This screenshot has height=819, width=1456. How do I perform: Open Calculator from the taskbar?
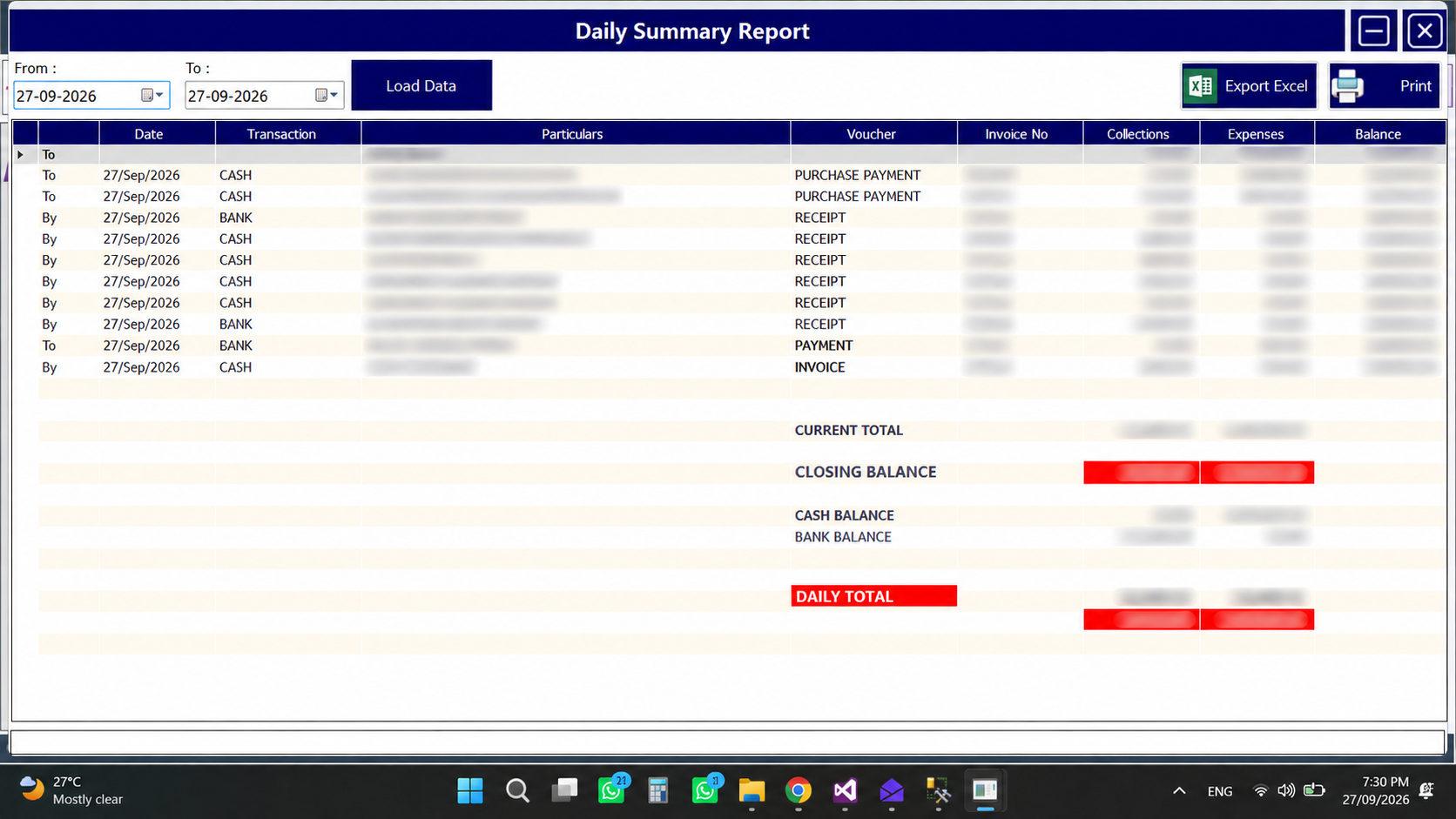coord(658,790)
